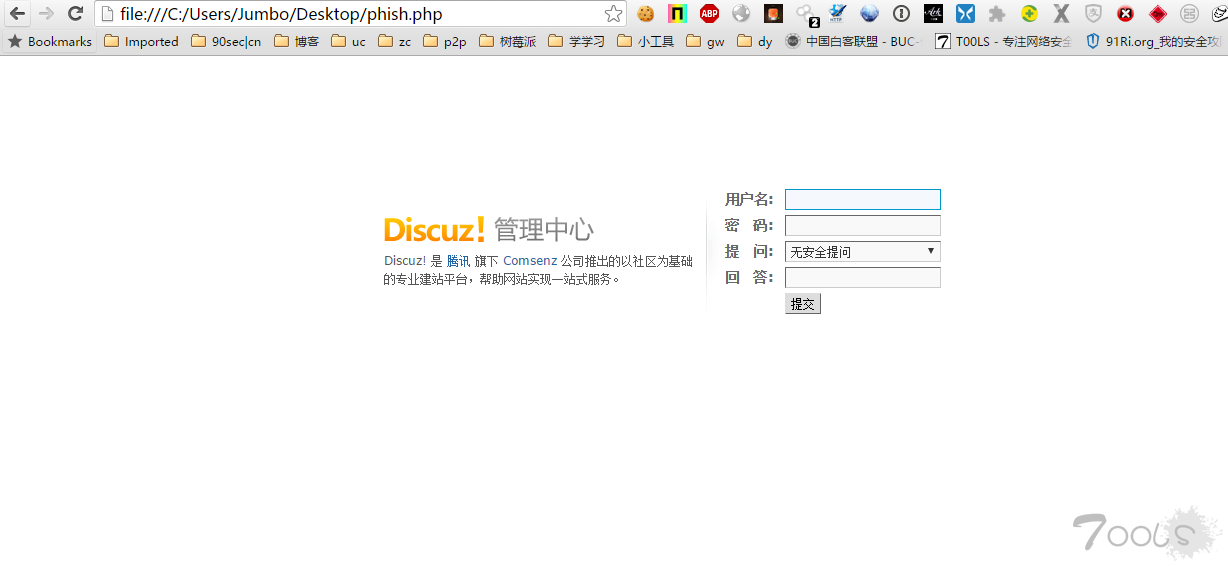Expand the 小工具 bookmark folder
This screenshot has height=566, width=1228.
click(646, 42)
